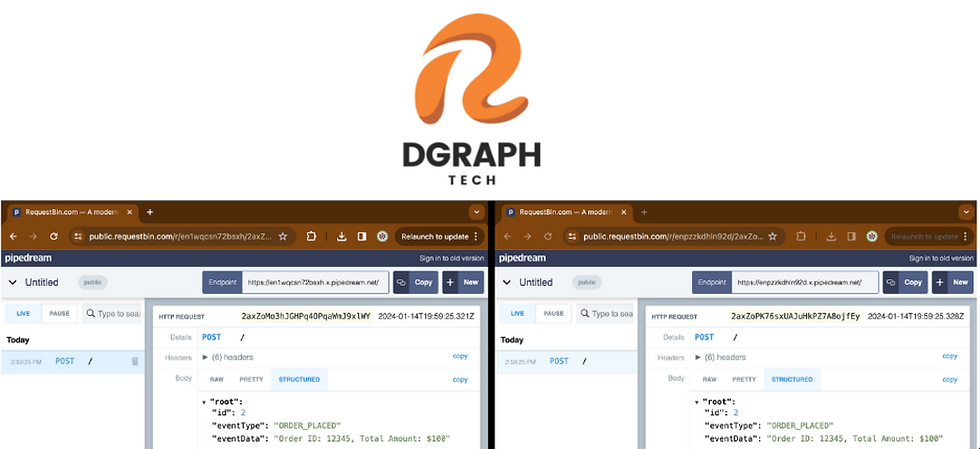
Task: Open tab search dropdown in left browser title bar
Action: tap(477, 213)
